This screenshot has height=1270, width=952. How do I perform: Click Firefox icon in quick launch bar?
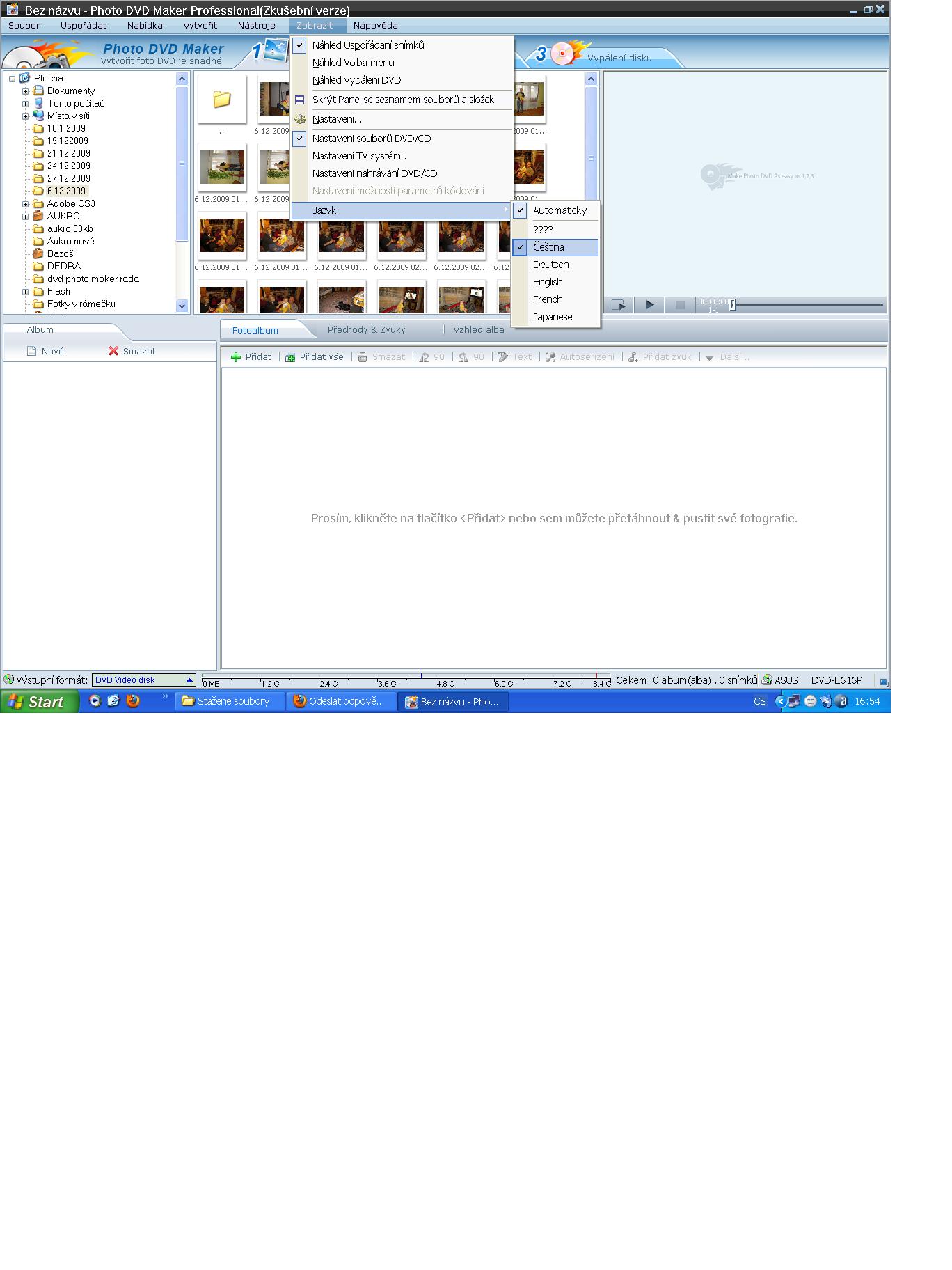click(x=133, y=701)
